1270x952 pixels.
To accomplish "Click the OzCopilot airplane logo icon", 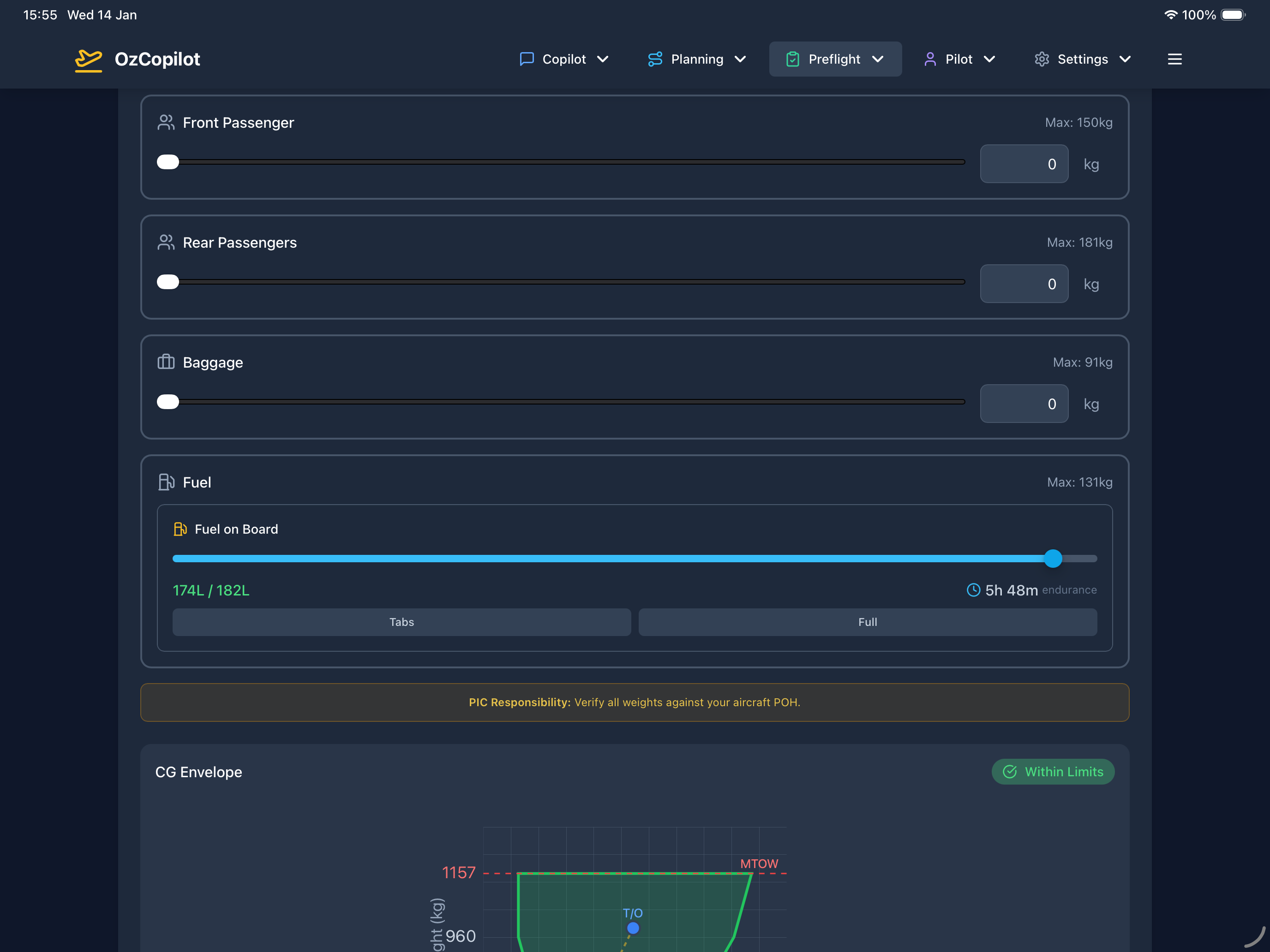I will (x=89, y=59).
